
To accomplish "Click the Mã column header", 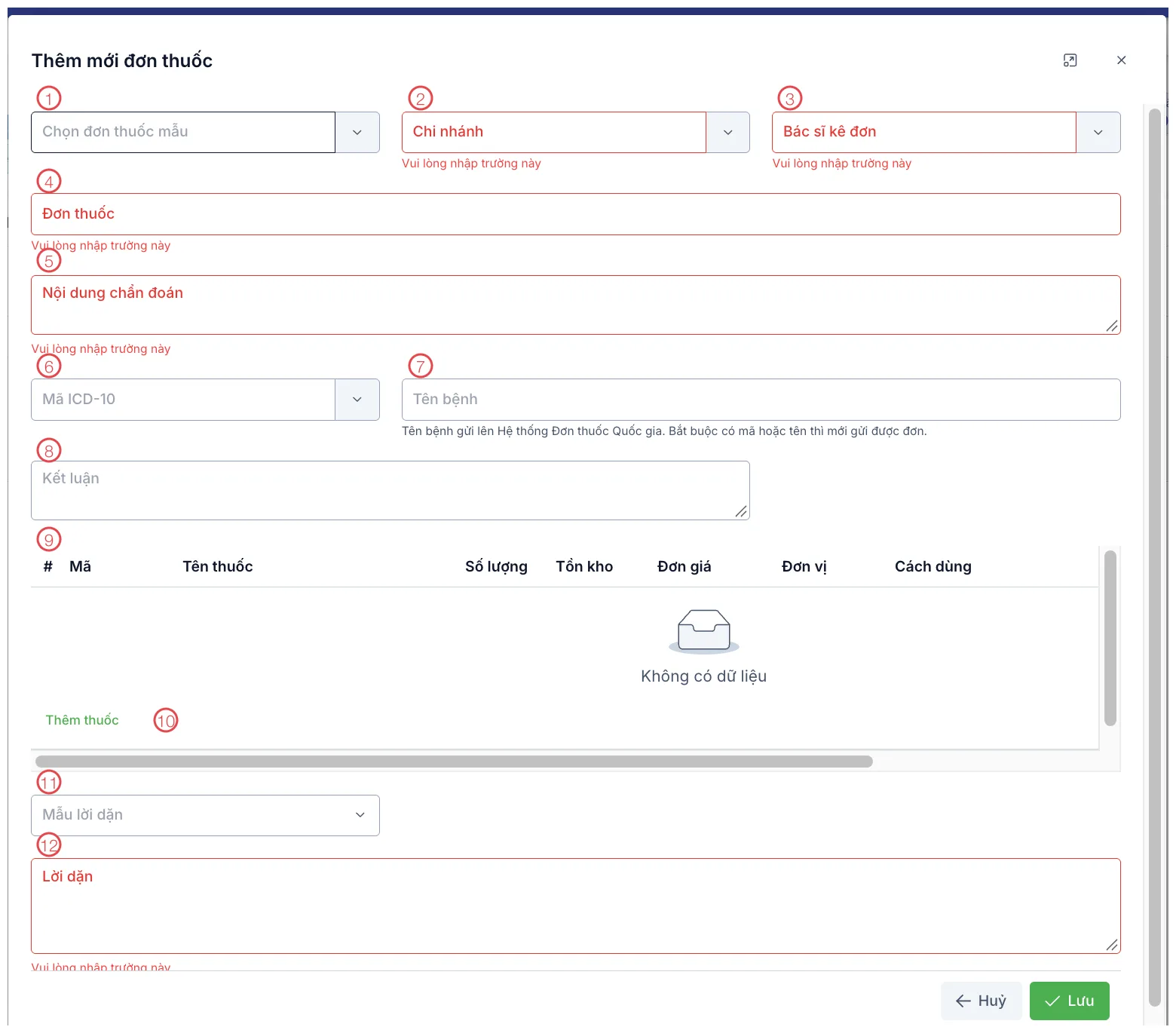I will 80,566.
